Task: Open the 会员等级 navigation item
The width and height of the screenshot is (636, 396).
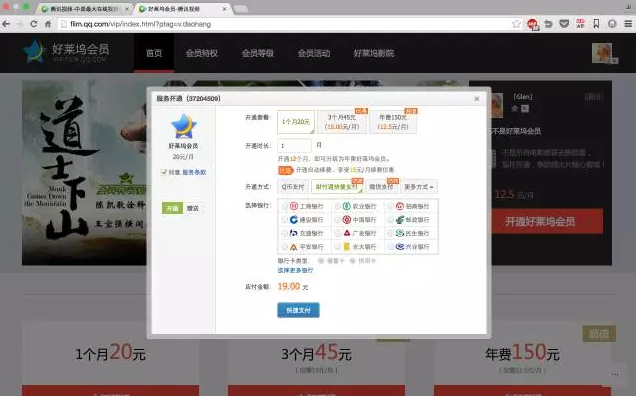Action: tap(258, 53)
